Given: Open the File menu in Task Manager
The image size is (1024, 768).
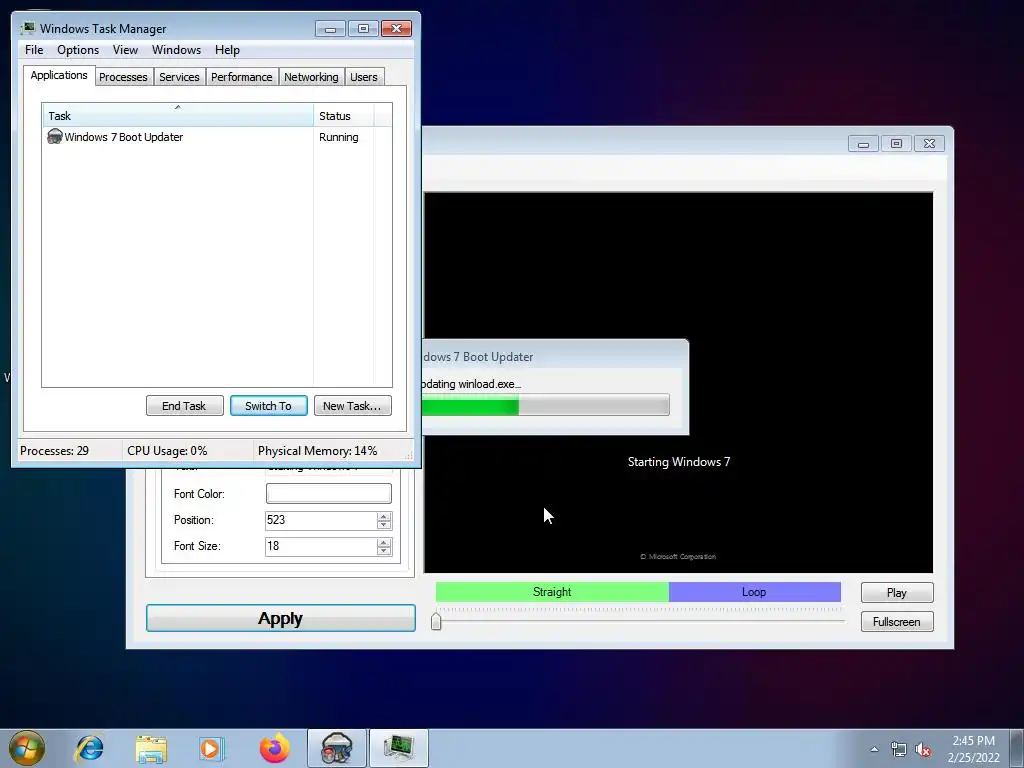Looking at the screenshot, I should pos(34,50).
